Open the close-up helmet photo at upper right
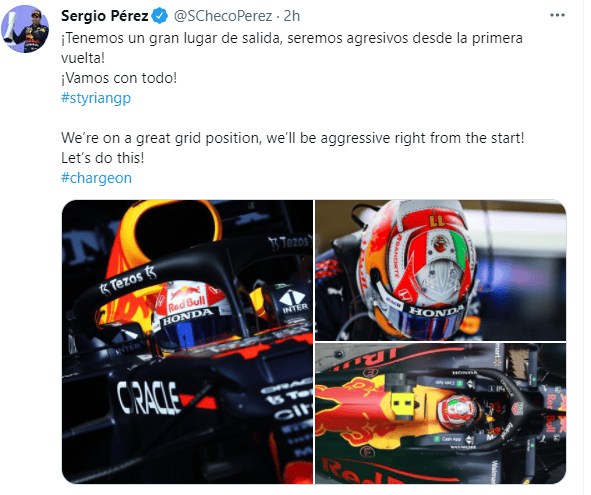Viewport: 591px width, 495px height. [440, 270]
